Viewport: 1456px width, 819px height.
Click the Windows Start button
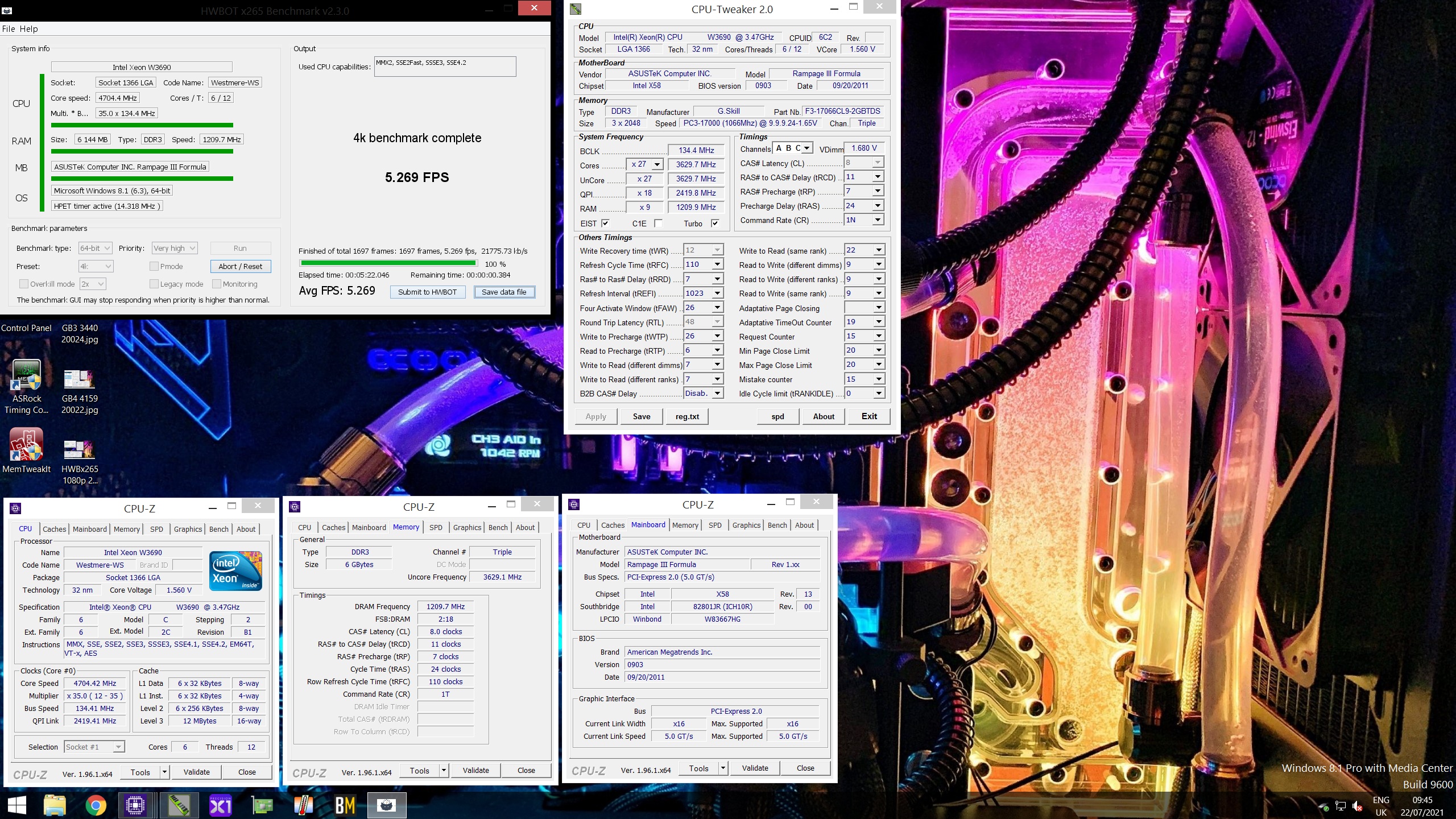pos(17,805)
